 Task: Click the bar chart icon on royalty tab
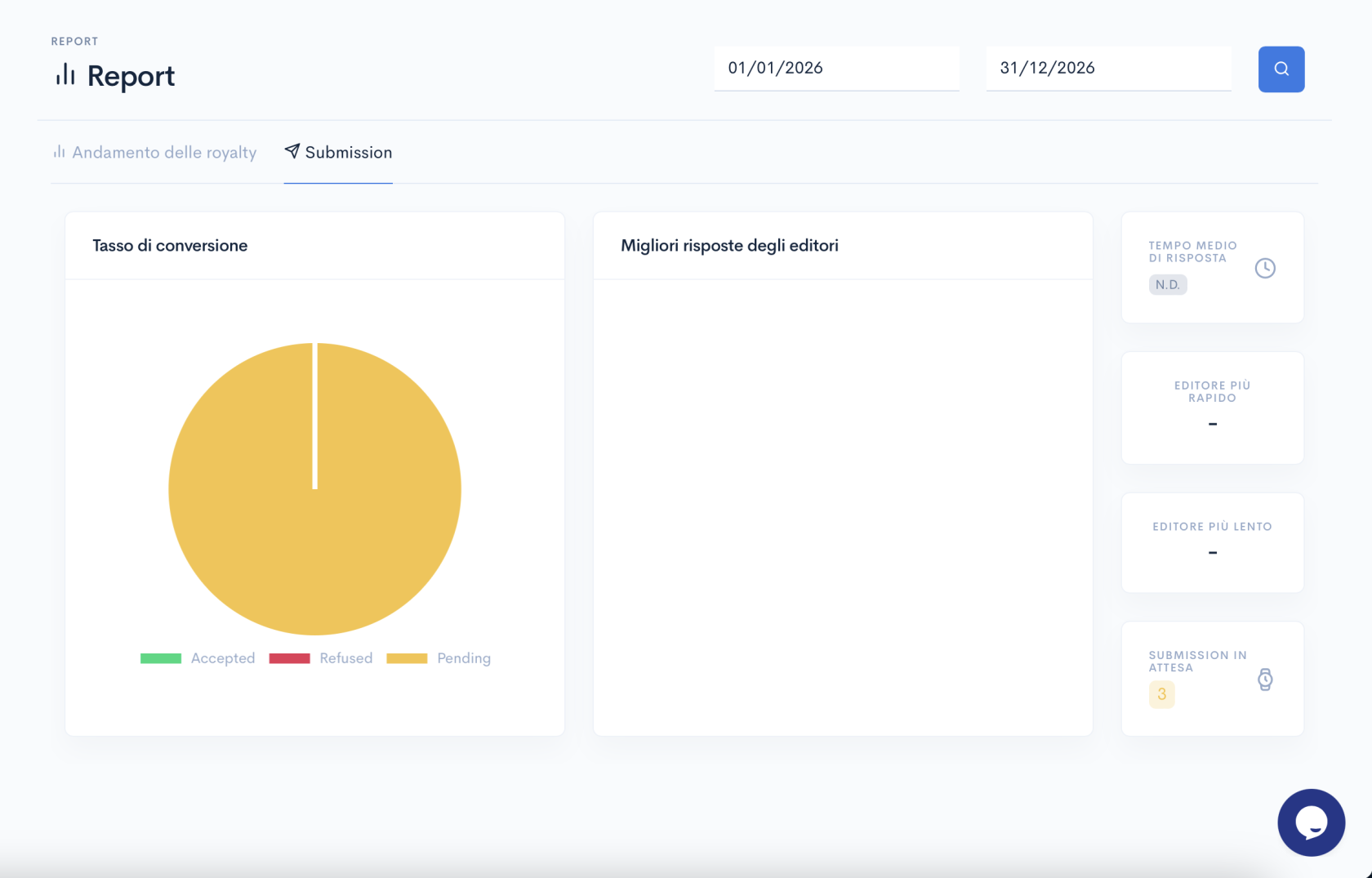[59, 152]
